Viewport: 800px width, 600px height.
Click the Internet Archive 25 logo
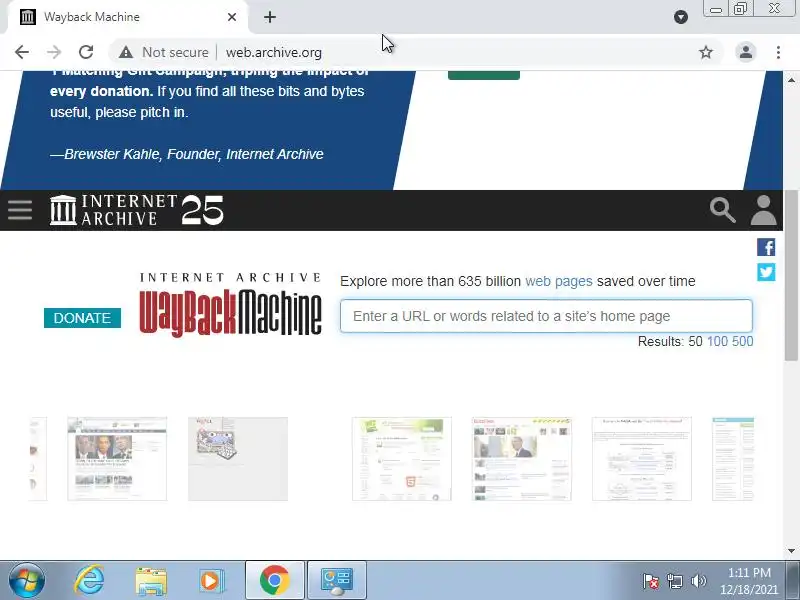pos(137,210)
